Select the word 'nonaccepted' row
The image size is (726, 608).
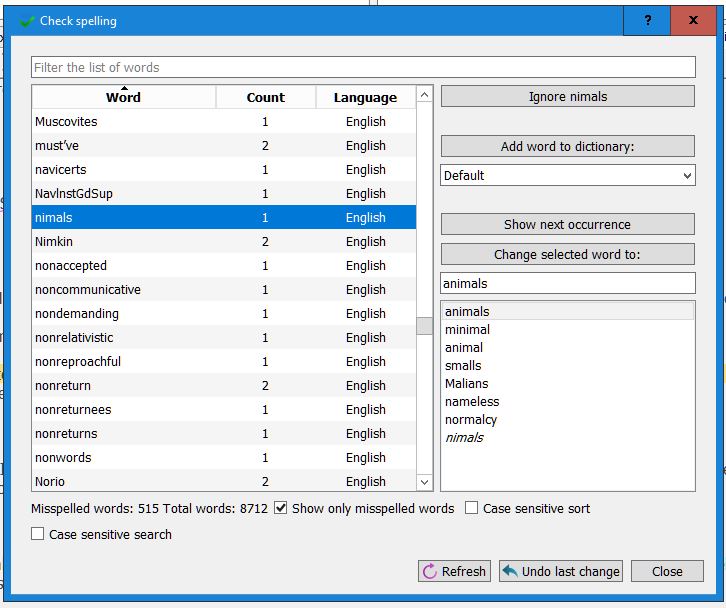[x=224, y=266]
